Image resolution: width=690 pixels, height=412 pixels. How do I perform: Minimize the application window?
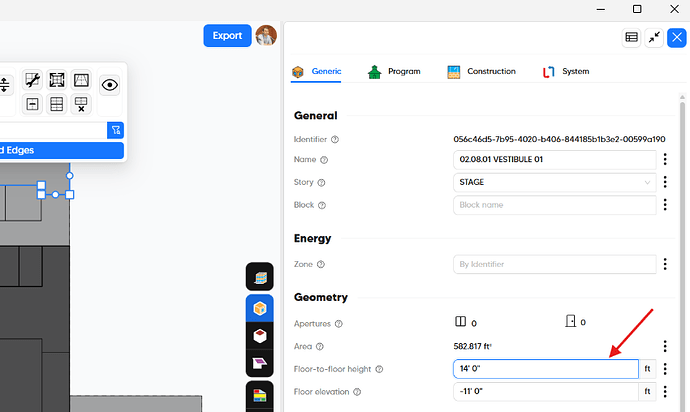point(601,9)
